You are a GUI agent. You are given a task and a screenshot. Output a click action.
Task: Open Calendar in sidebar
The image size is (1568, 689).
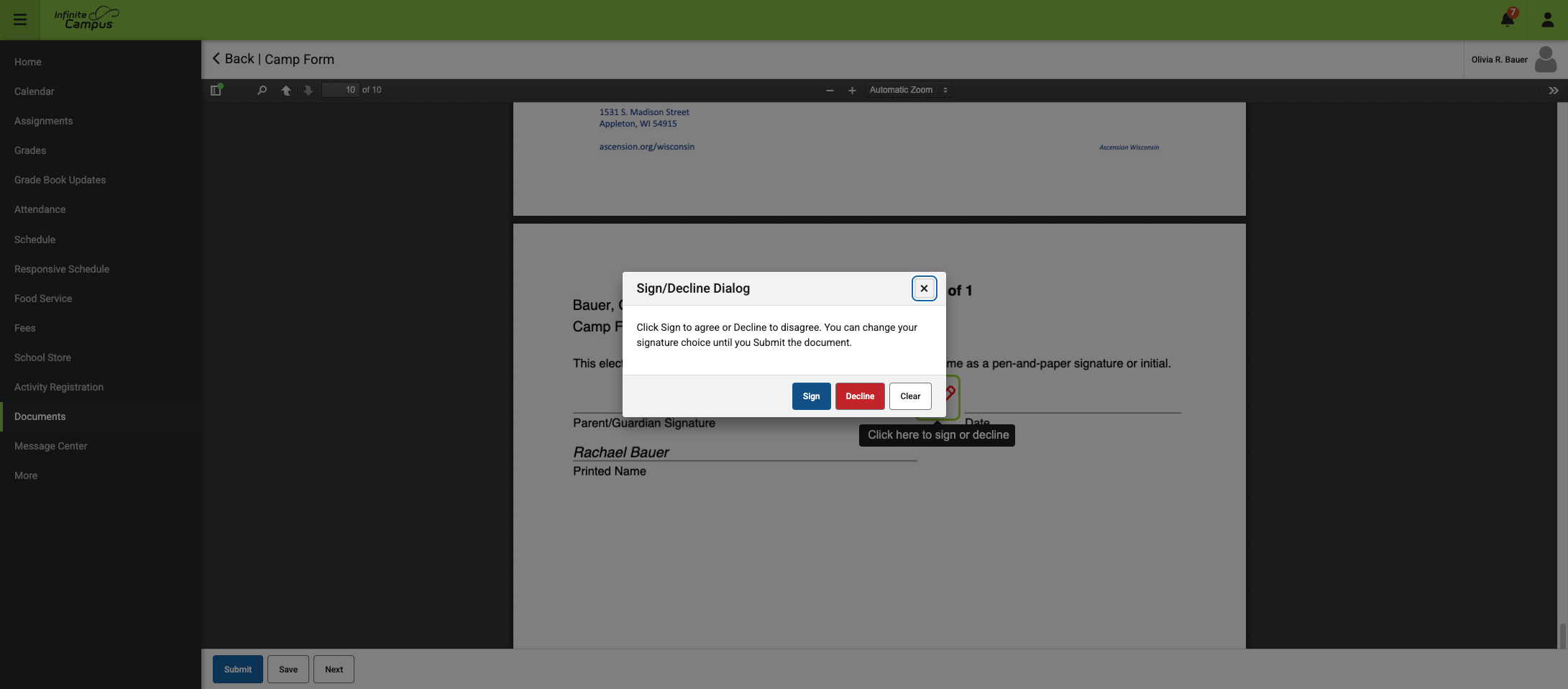(101, 91)
